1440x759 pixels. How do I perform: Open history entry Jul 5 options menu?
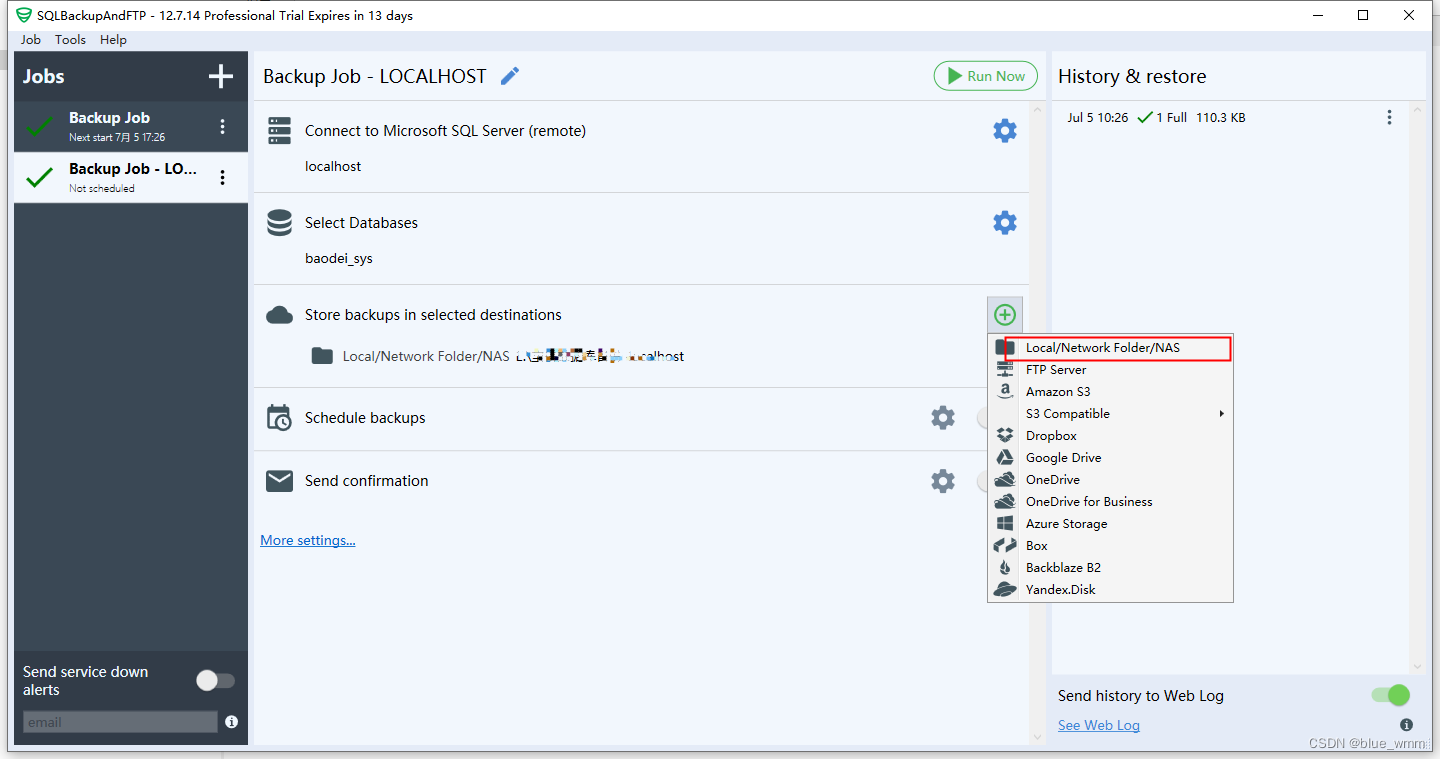pyautogui.click(x=1389, y=118)
